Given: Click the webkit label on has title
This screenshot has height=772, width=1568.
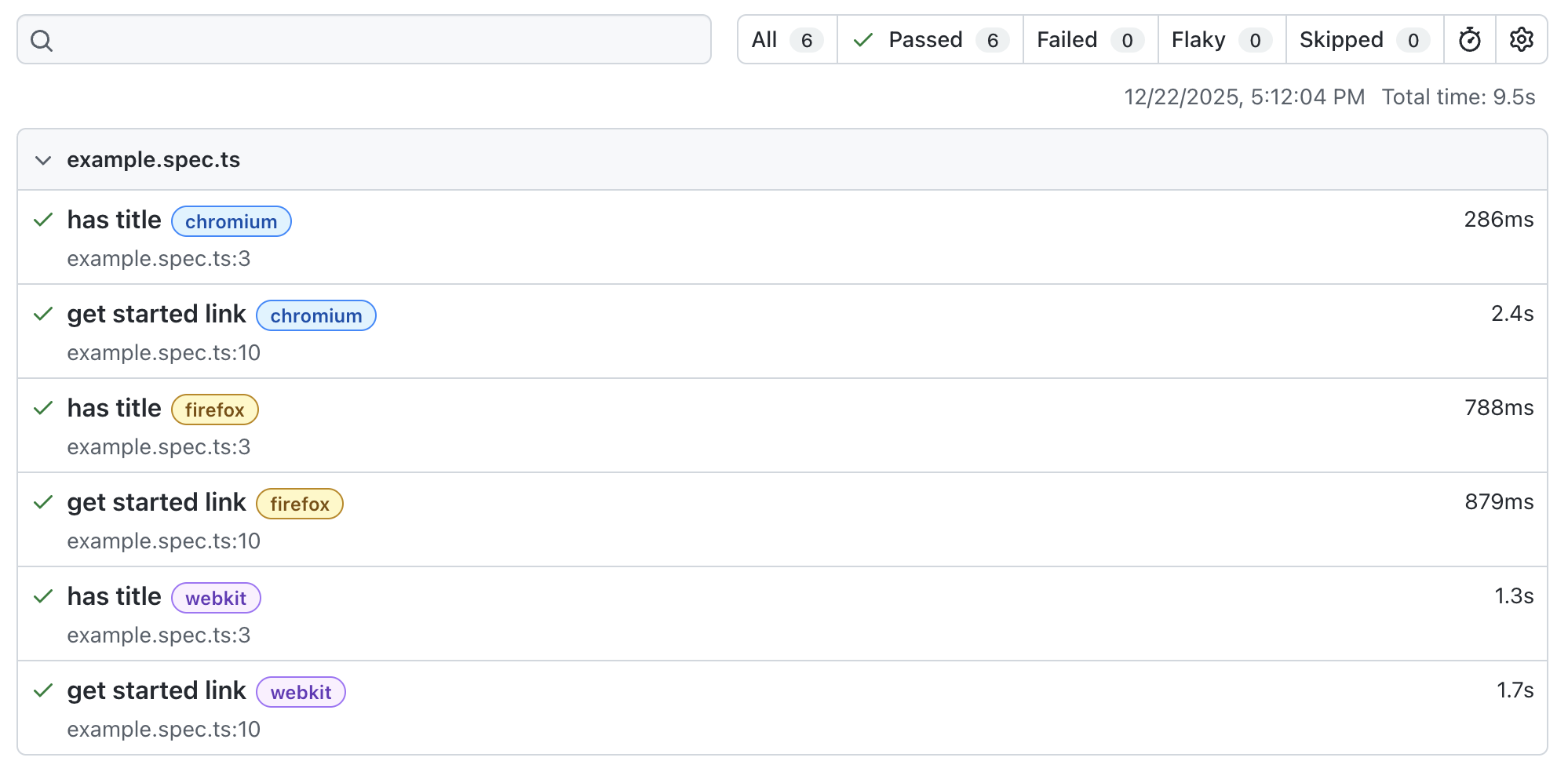Looking at the screenshot, I should 216,598.
